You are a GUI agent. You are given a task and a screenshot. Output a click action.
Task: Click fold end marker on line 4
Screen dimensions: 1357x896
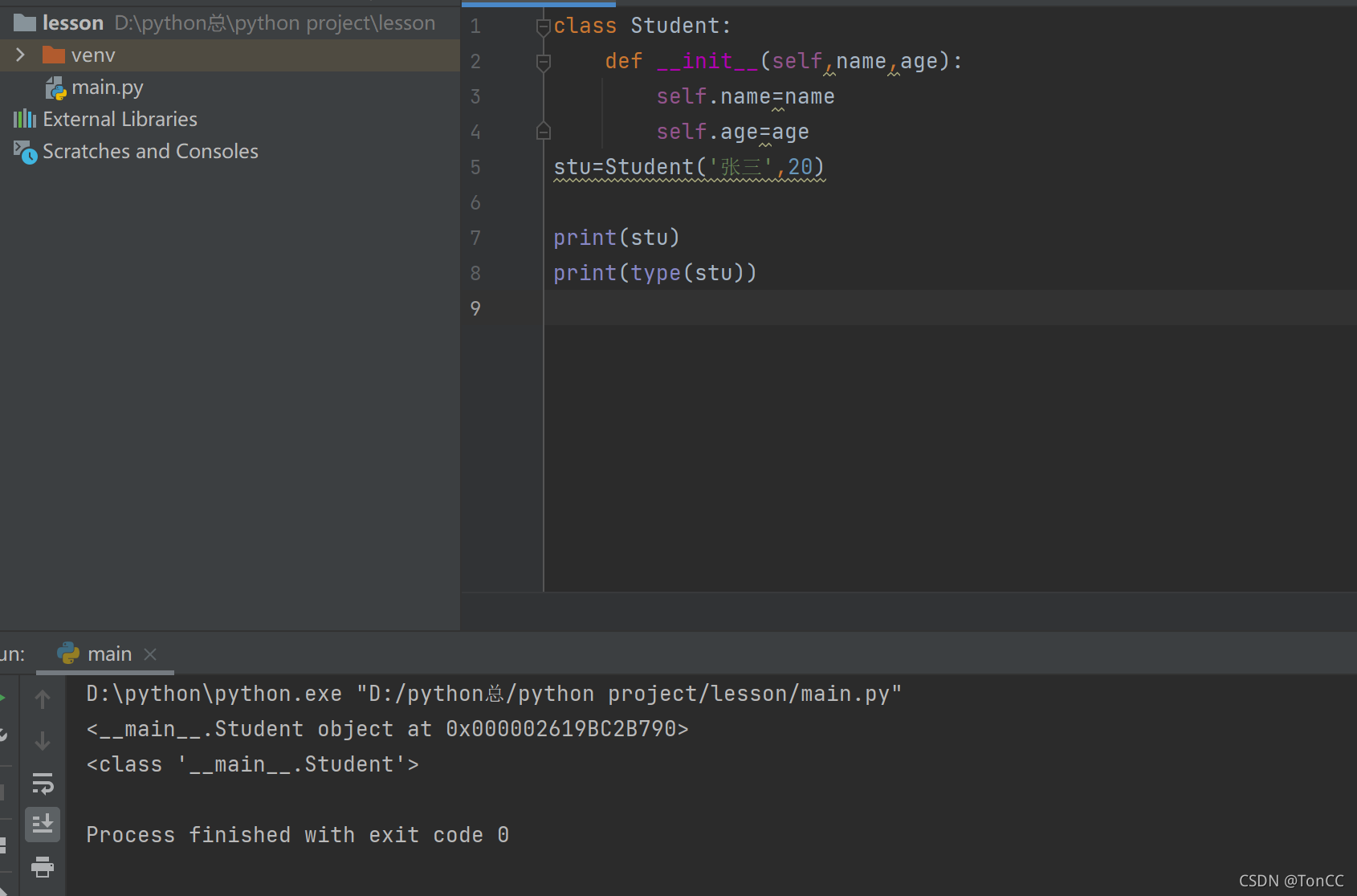tap(544, 132)
